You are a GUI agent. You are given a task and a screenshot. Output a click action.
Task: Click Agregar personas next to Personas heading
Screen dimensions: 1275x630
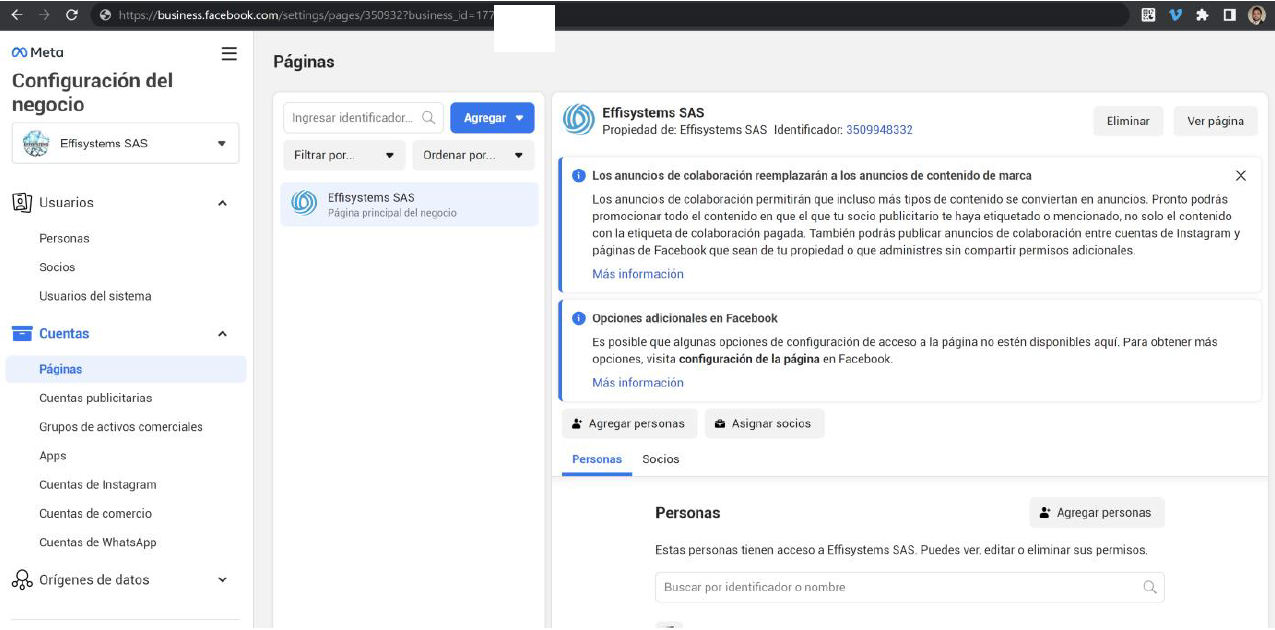click(1097, 513)
